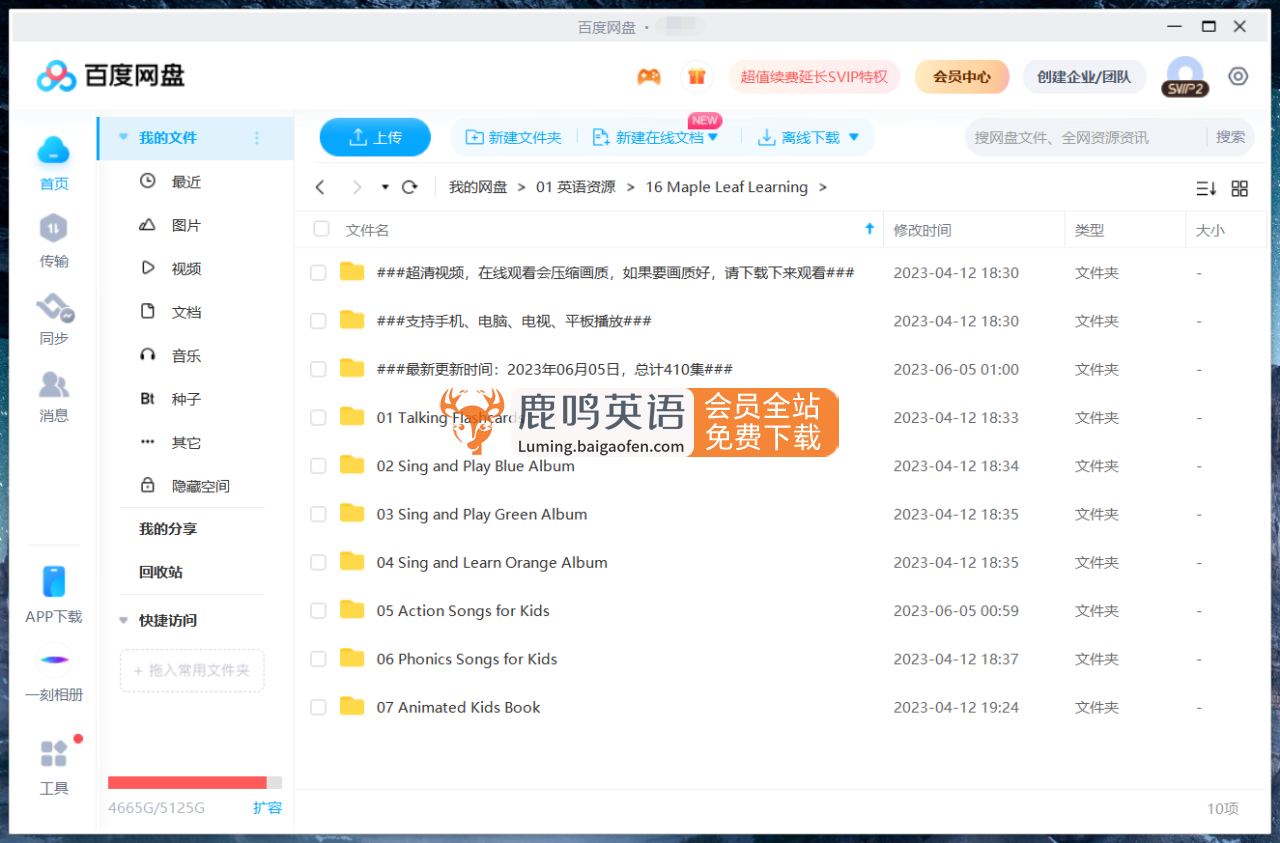
Task: Sort by 大小 column header
Action: click(1210, 230)
